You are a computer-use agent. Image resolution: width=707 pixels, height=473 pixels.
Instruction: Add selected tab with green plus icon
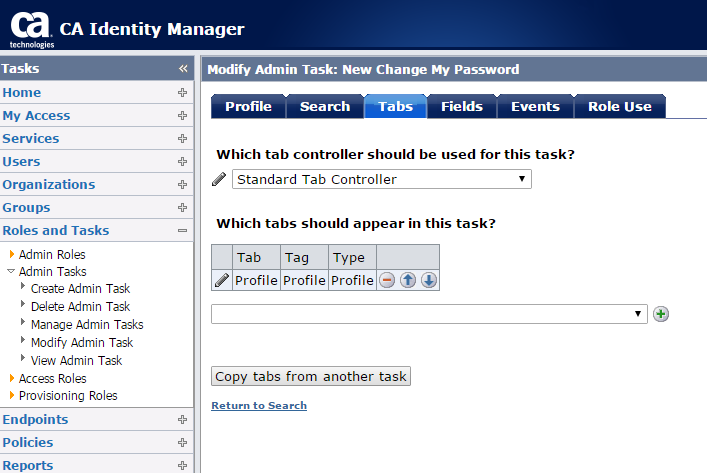[661, 314]
